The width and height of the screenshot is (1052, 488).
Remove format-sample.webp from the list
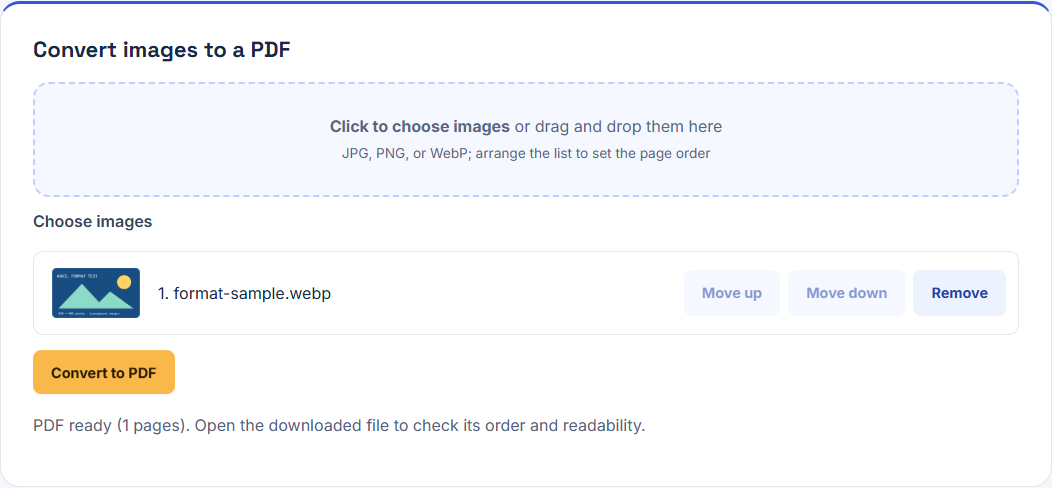click(x=959, y=293)
